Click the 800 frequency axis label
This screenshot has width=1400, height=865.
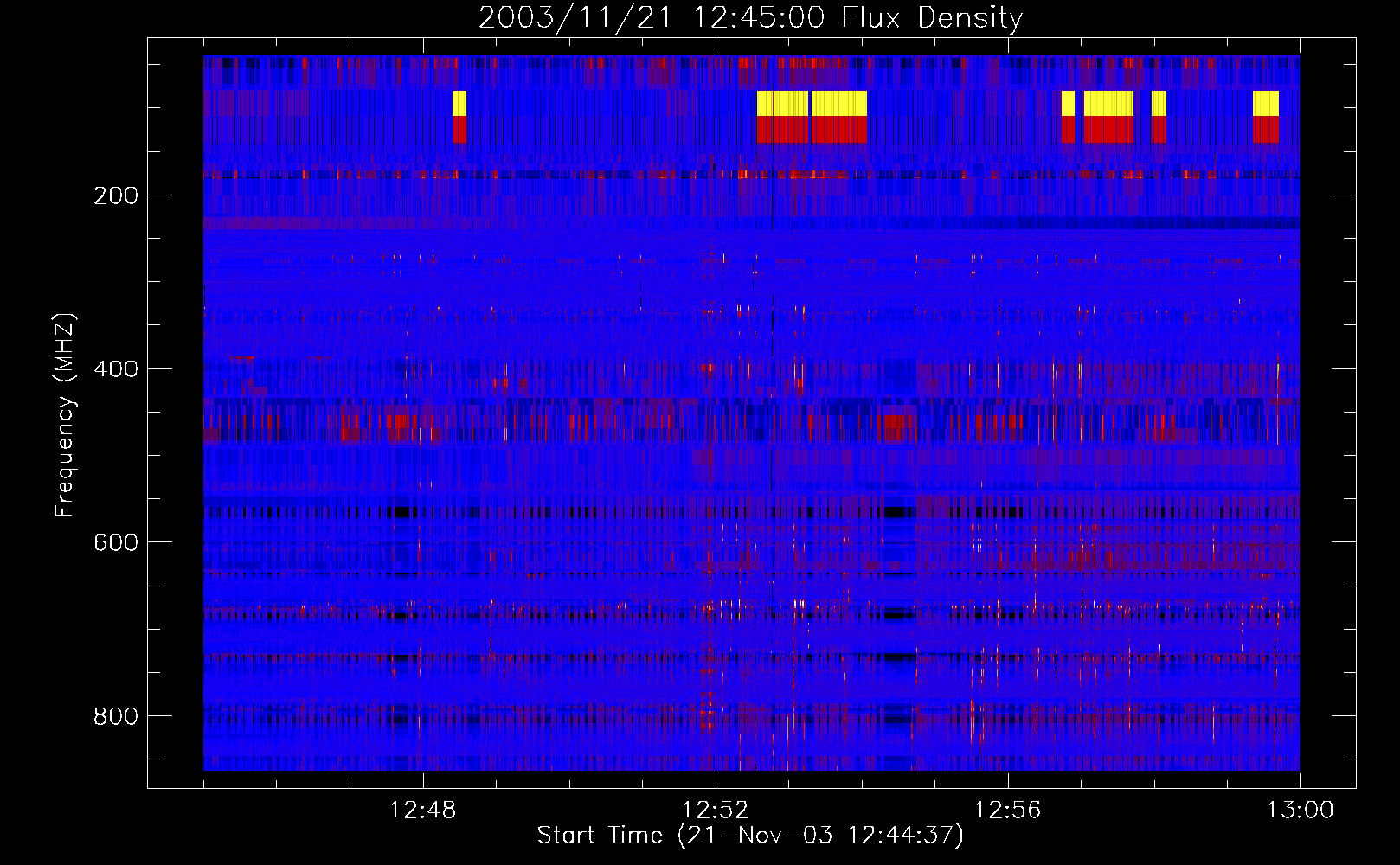[x=116, y=716]
